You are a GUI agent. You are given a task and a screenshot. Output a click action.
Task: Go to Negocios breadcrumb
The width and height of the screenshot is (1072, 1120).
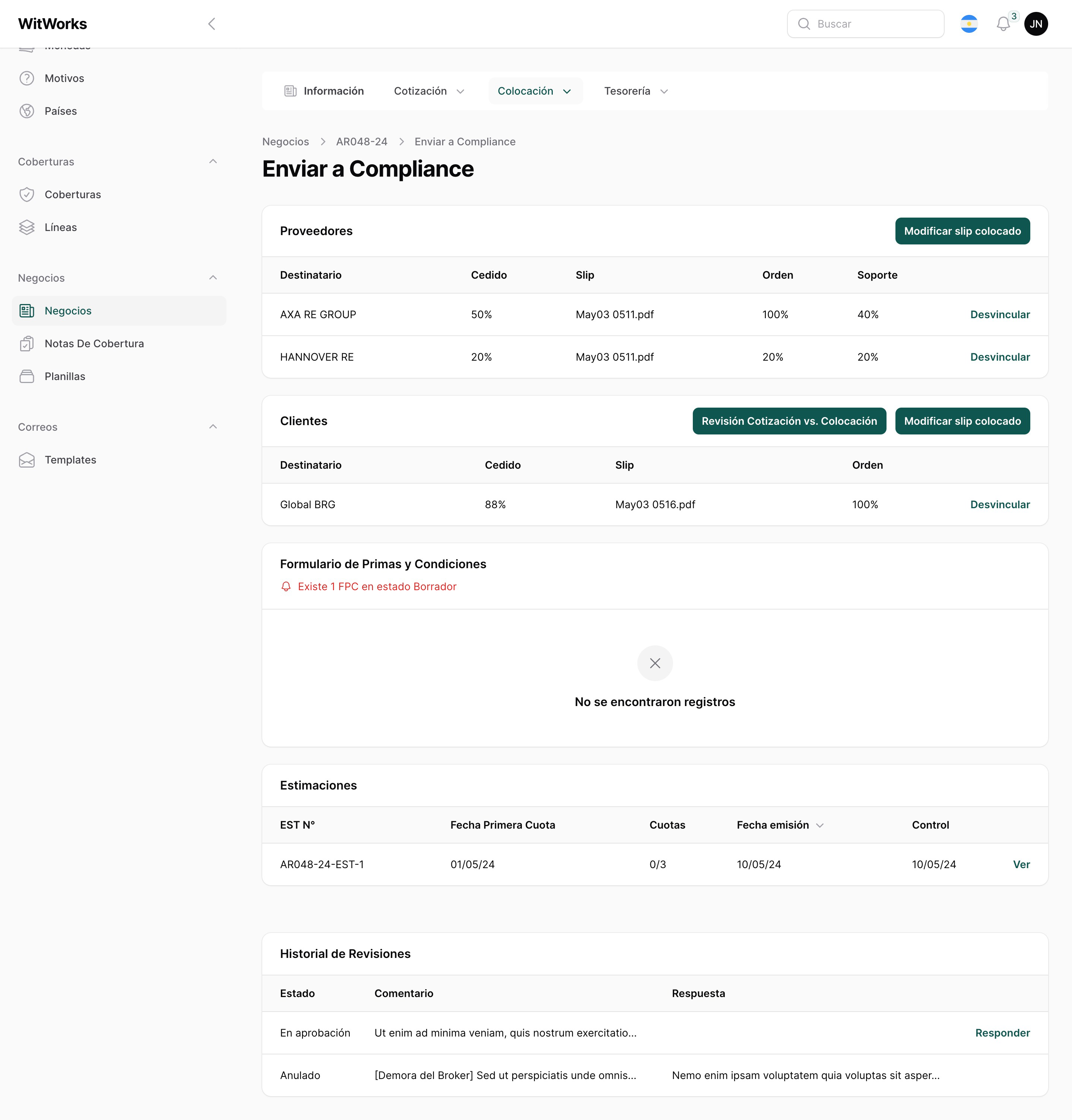click(286, 142)
